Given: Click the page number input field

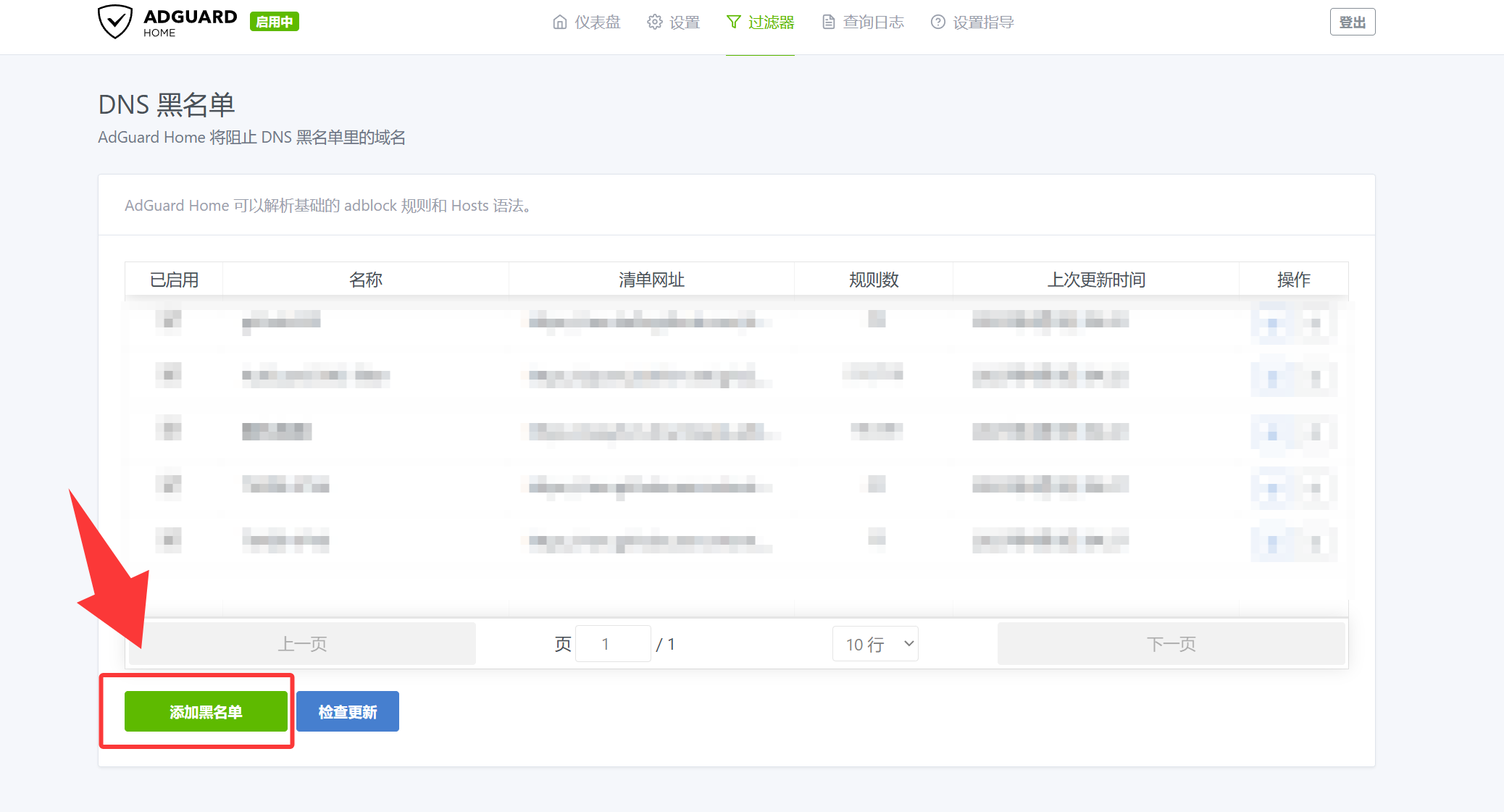Looking at the screenshot, I should [613, 644].
